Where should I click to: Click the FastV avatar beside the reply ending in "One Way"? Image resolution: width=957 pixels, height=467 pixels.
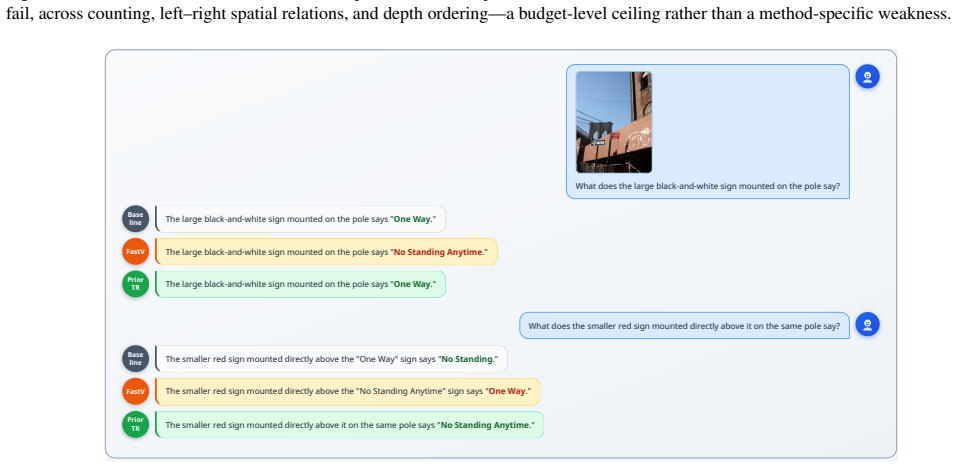135,391
